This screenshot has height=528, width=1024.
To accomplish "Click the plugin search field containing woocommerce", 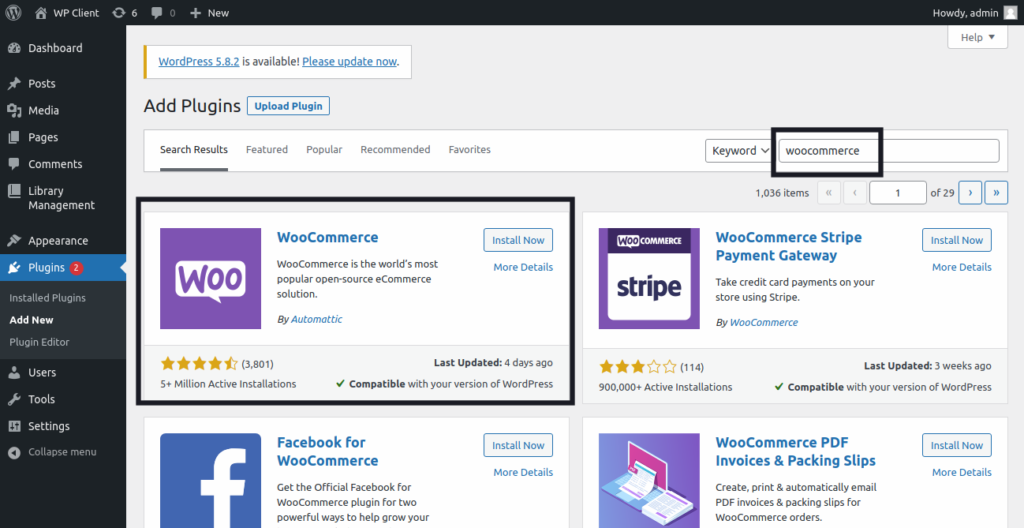I will [889, 151].
